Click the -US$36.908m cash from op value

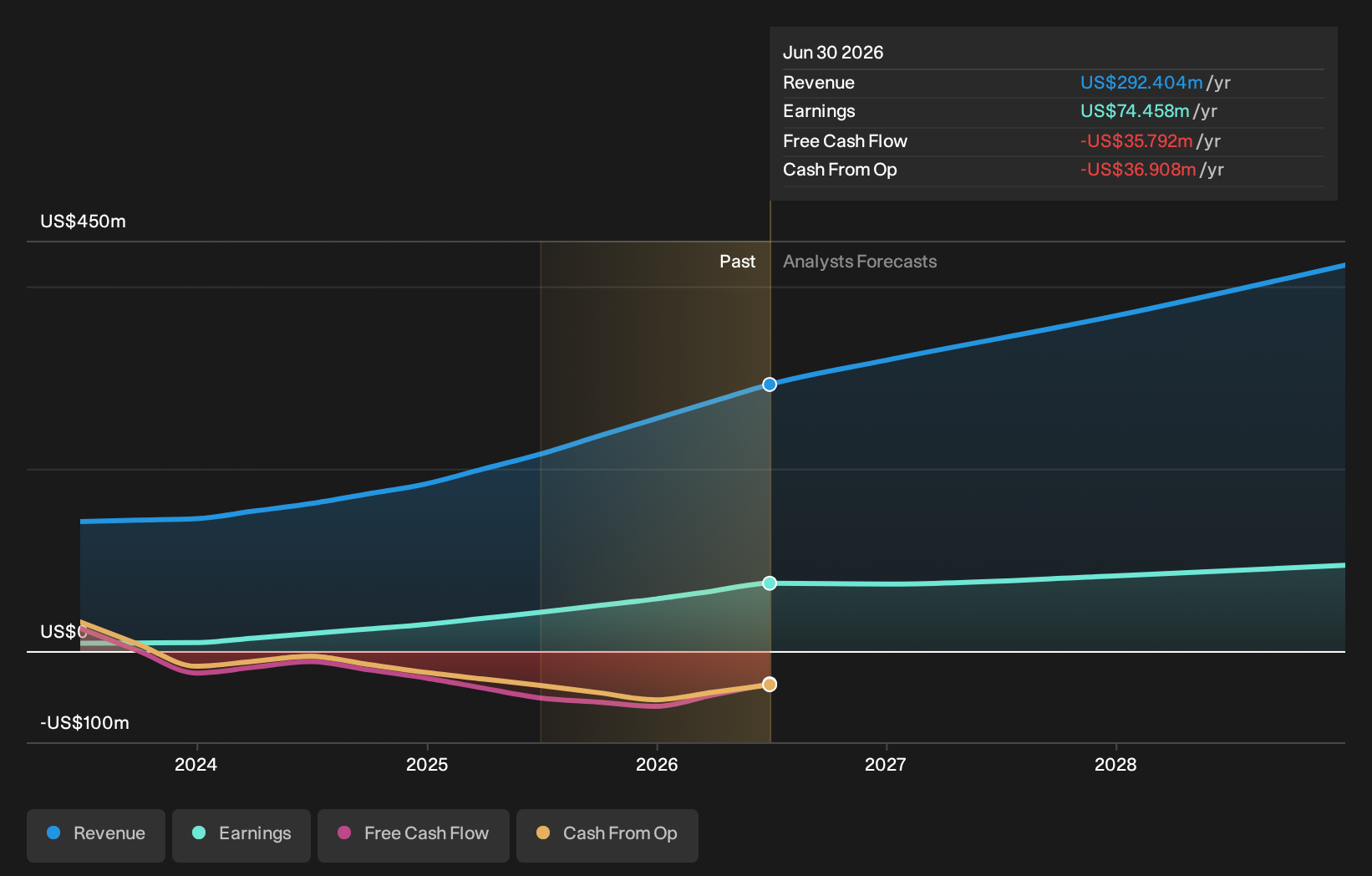point(1138,170)
